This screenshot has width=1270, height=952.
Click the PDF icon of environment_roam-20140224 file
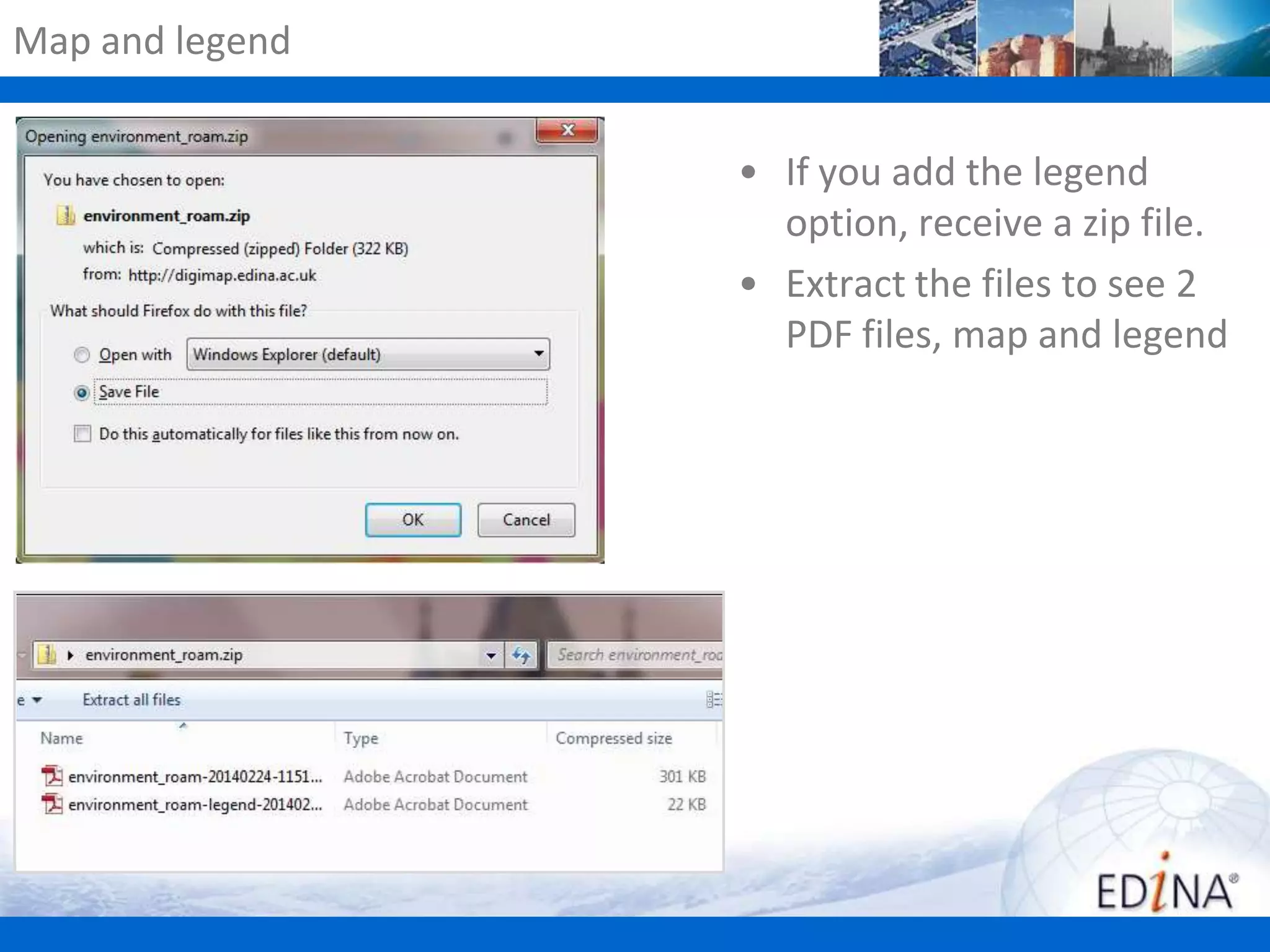(52, 776)
